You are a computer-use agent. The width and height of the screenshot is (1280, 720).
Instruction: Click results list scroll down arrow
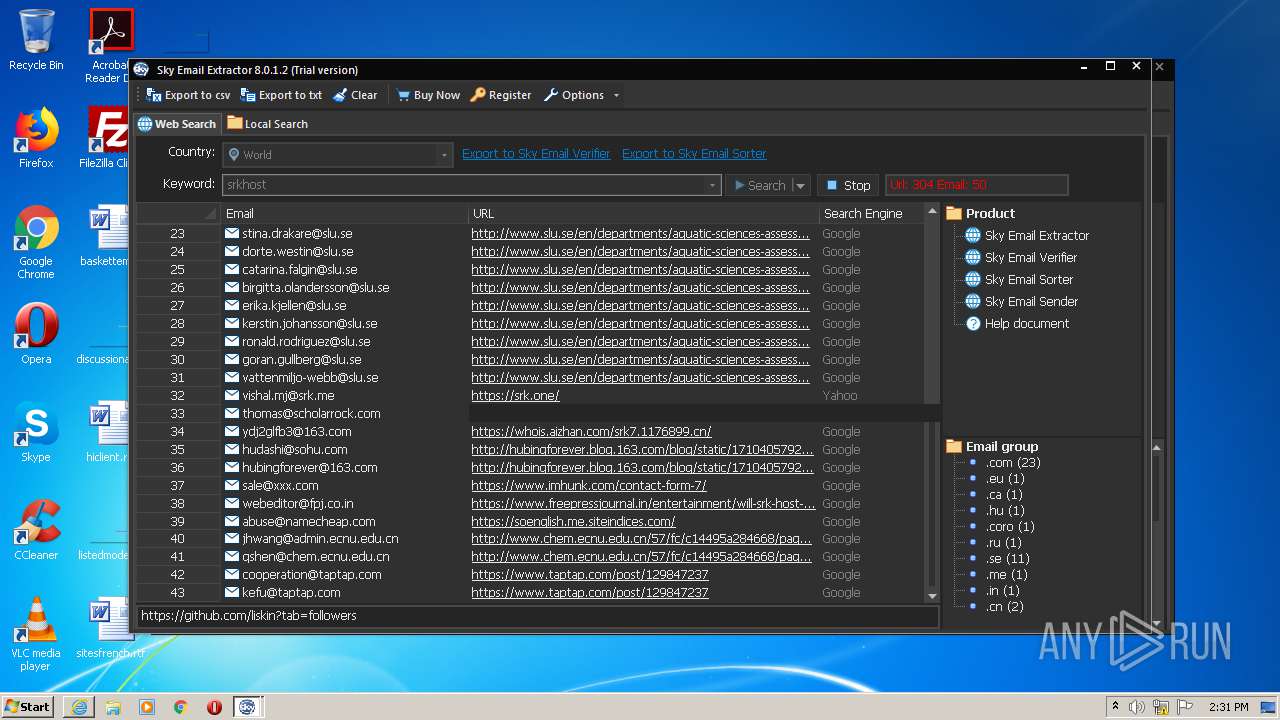[933, 596]
